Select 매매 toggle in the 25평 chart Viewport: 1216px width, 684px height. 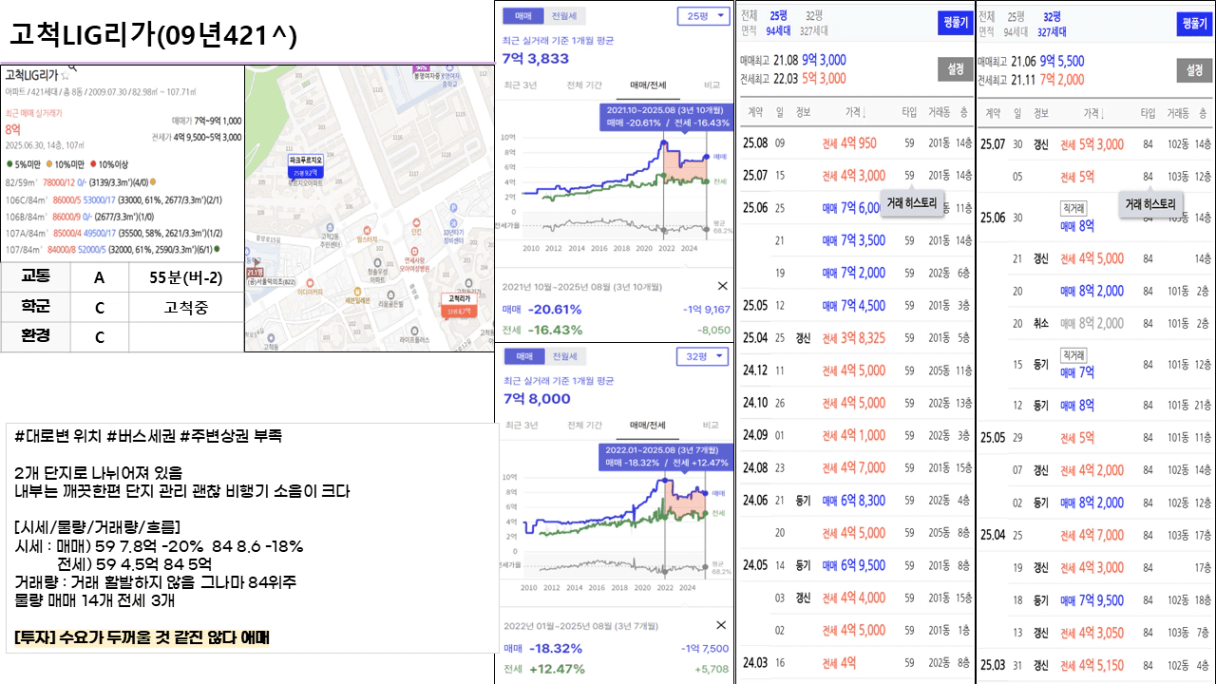coord(523,16)
